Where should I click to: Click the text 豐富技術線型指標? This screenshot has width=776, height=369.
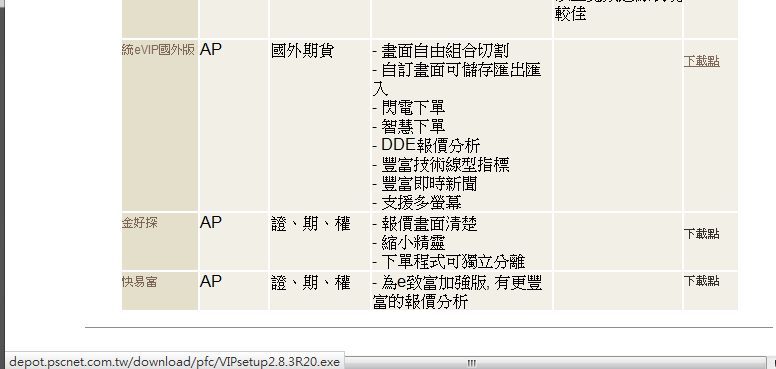pos(445,164)
